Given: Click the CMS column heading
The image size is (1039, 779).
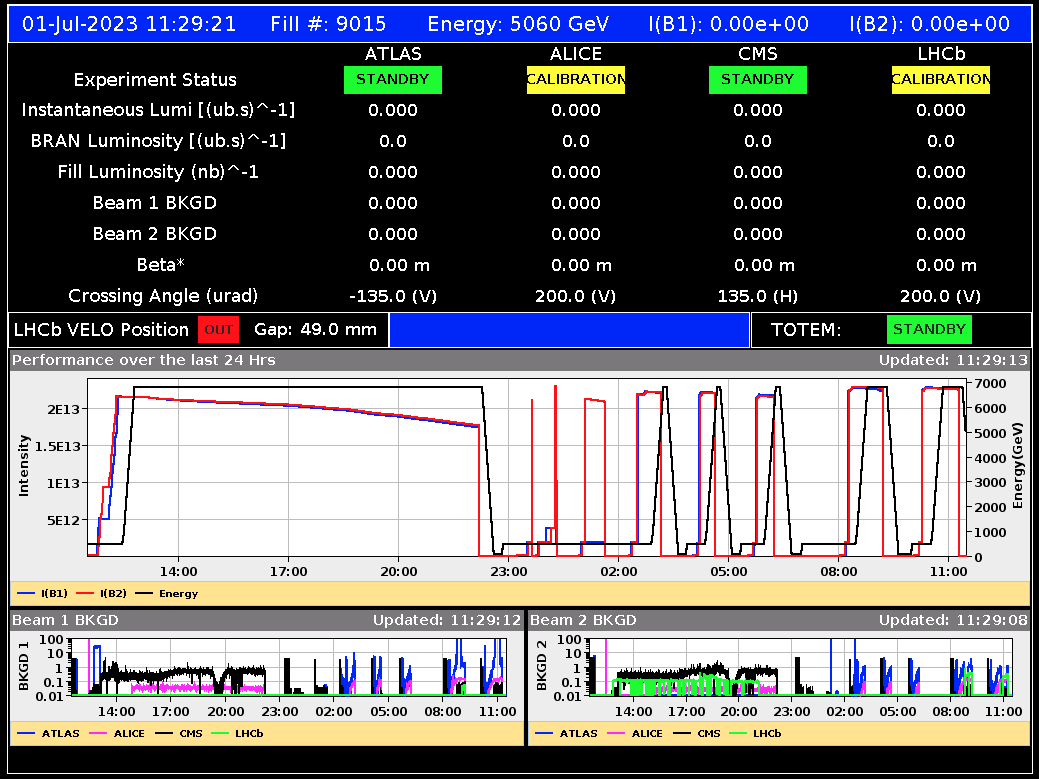Looking at the screenshot, I should point(757,54).
